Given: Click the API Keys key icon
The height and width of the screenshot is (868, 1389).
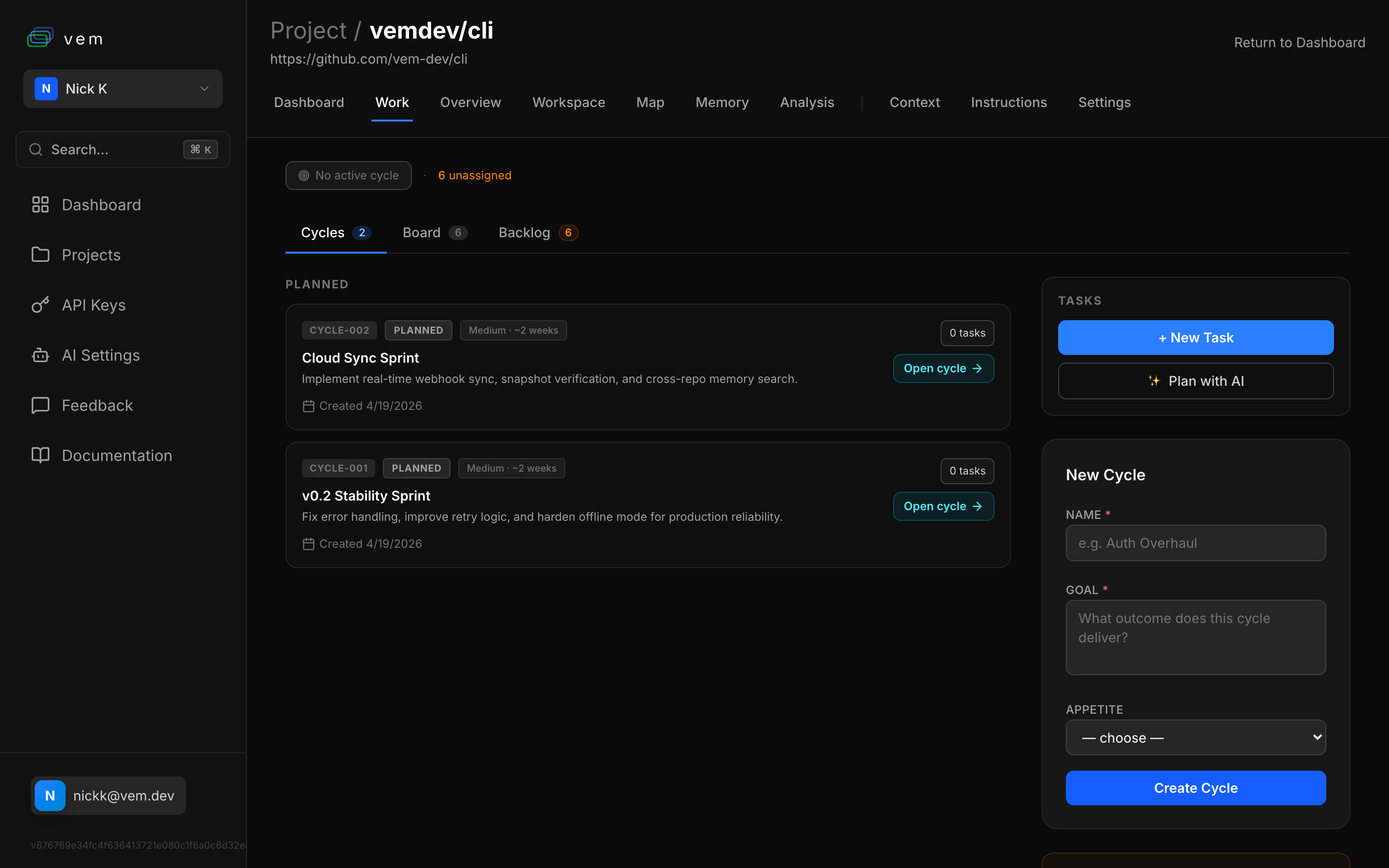Looking at the screenshot, I should pyautogui.click(x=40, y=305).
